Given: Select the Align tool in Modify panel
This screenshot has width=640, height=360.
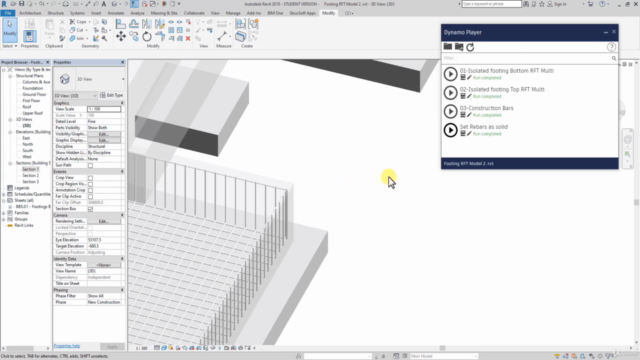Looking at the screenshot, I should pos(120,24).
